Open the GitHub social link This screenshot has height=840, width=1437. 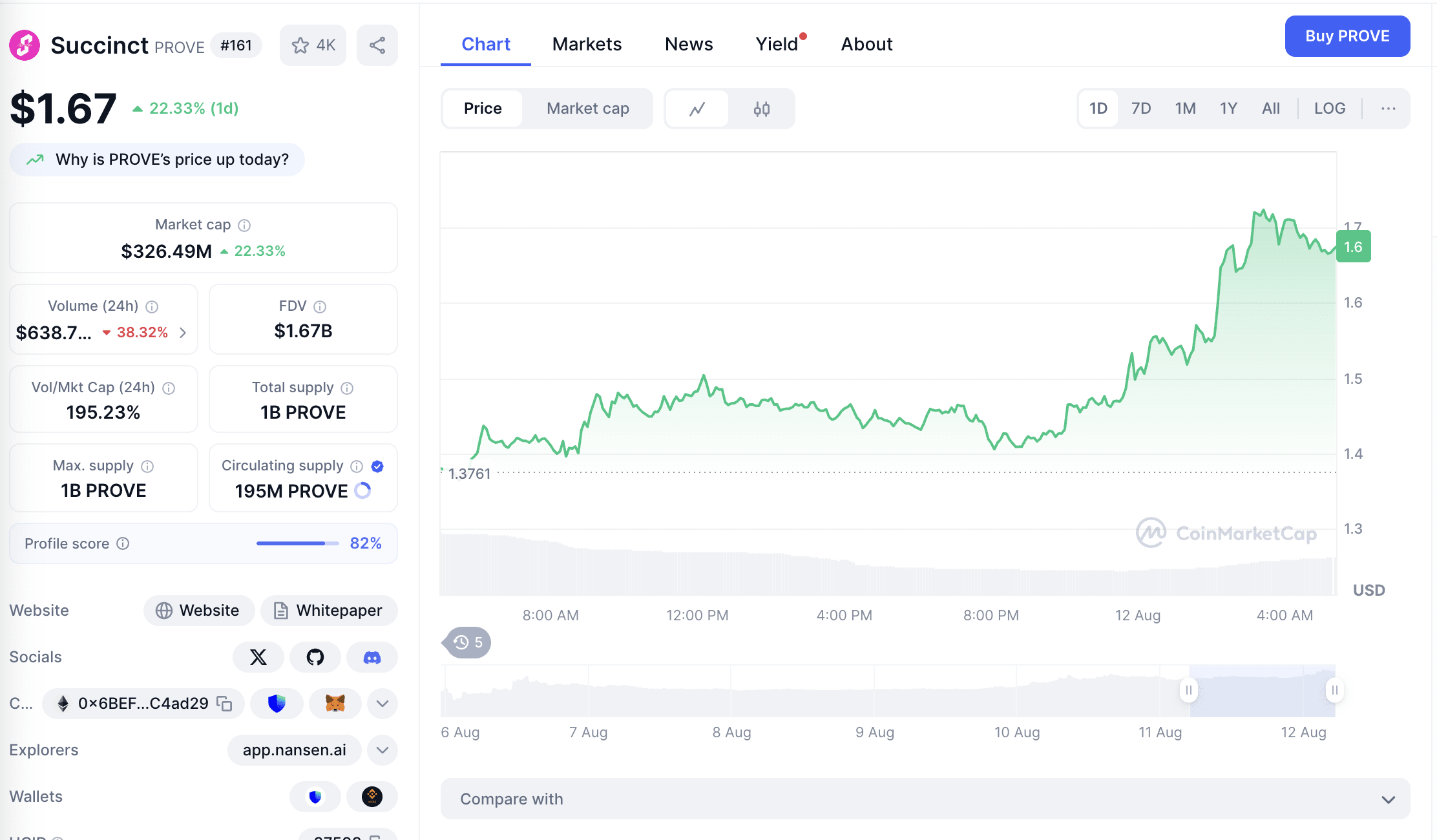(315, 657)
